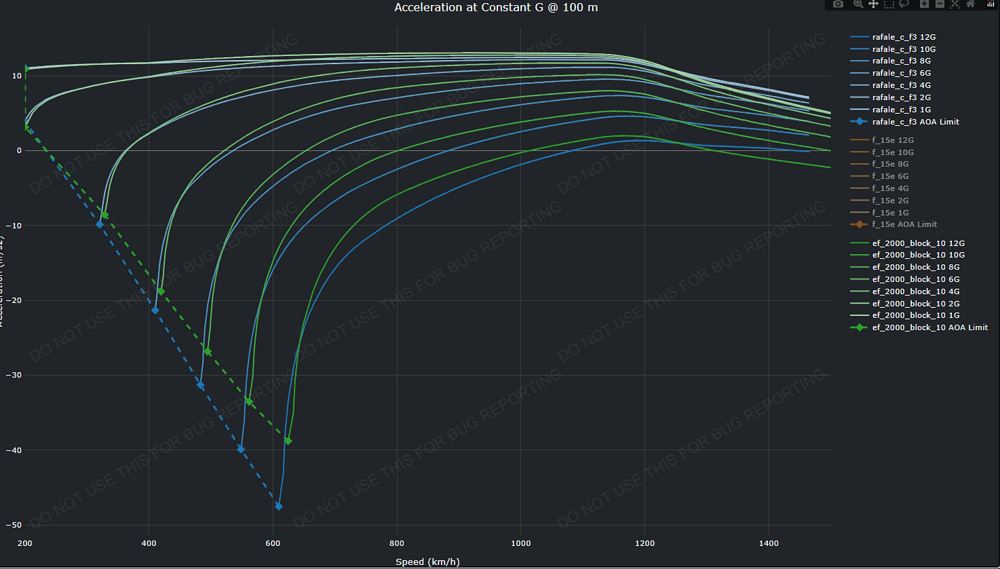Toggle ef_2000_block_10 4G legend entry
The width and height of the screenshot is (1000, 569).
(x=905, y=292)
